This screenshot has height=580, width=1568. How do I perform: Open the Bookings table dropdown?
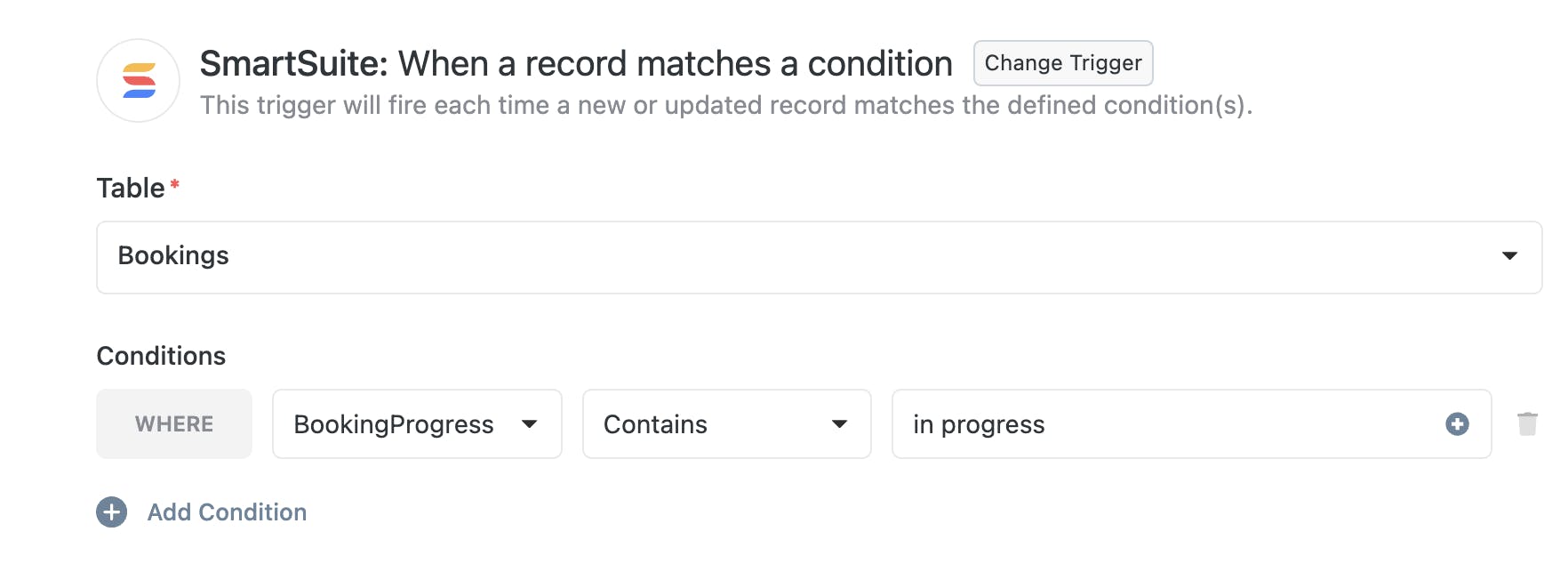pyautogui.click(x=818, y=257)
